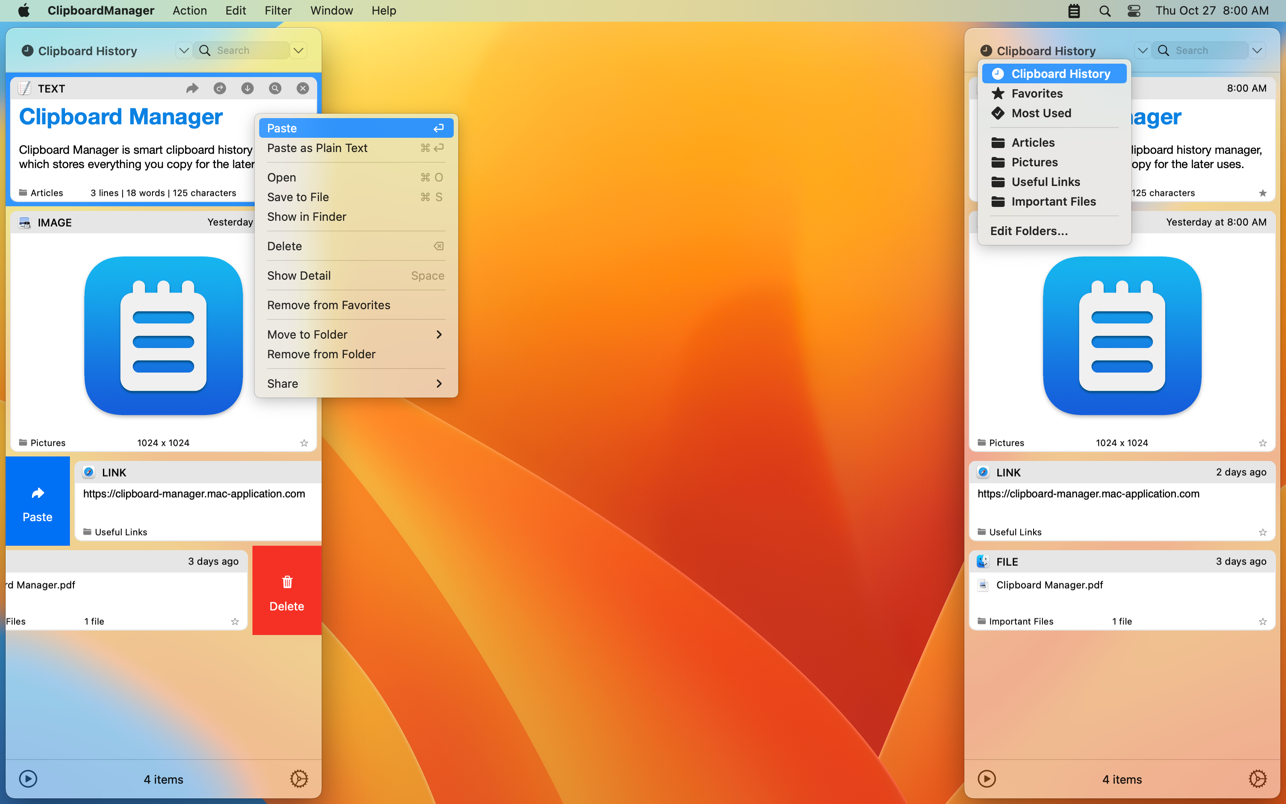Toggle favorite star on right panel image item
1286x804 pixels.
click(x=1262, y=443)
